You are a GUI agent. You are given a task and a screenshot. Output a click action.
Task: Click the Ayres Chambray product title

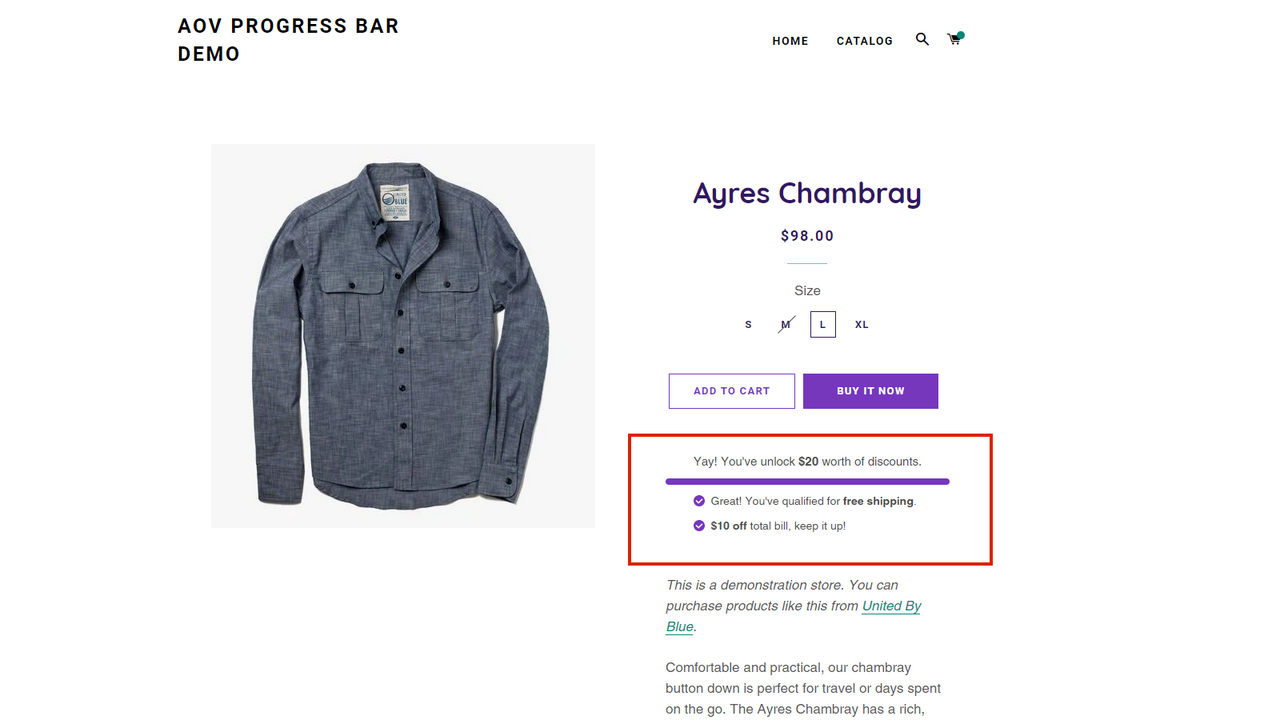point(807,193)
